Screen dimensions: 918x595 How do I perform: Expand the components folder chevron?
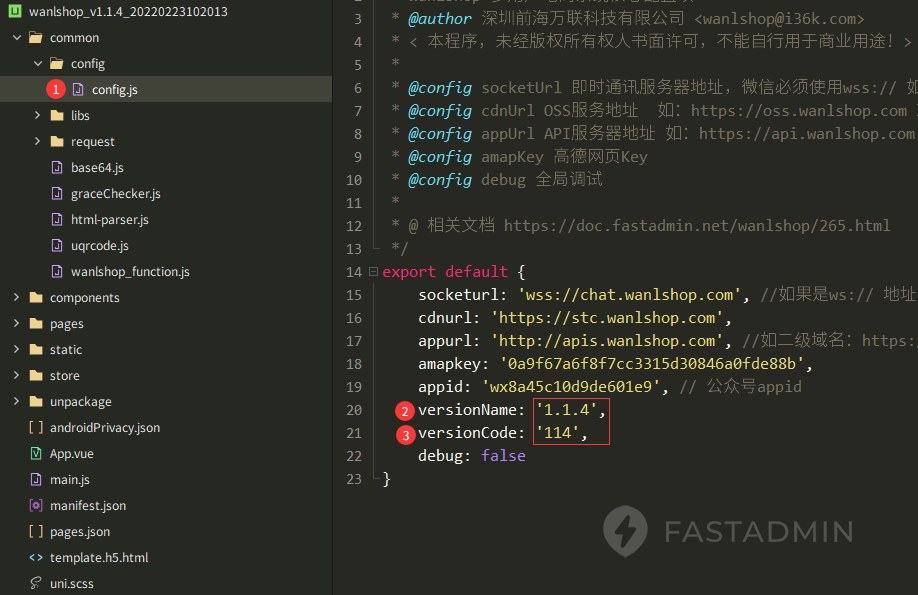tap(16, 298)
